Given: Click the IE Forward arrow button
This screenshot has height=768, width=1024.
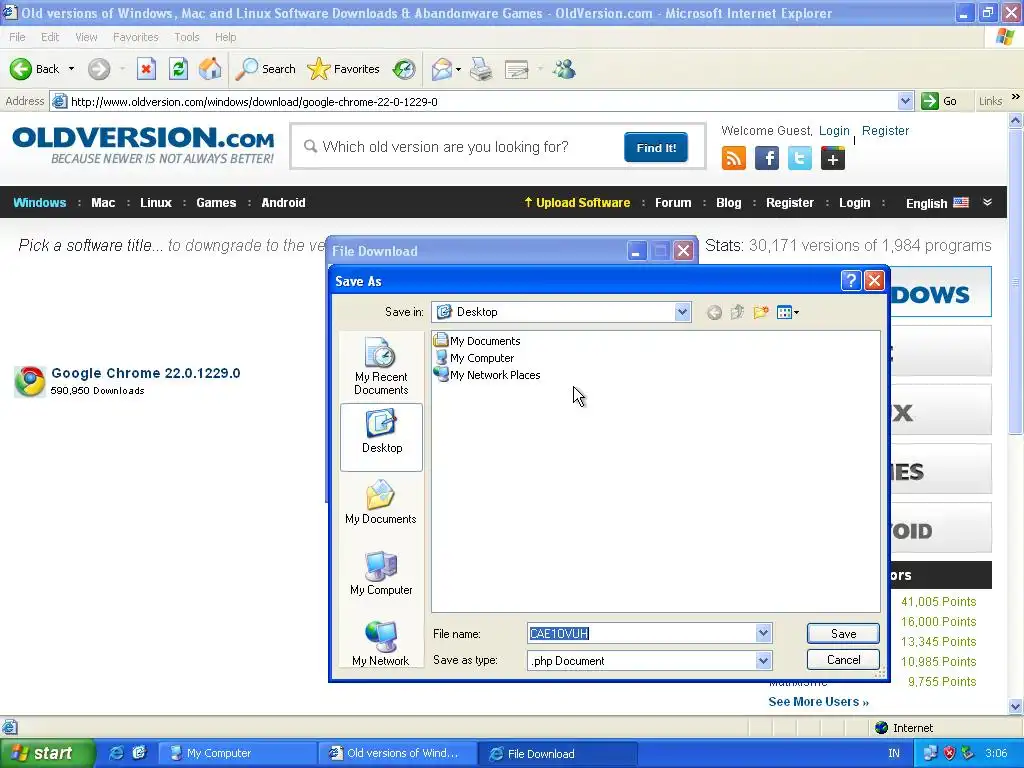Looking at the screenshot, I should click(99, 69).
